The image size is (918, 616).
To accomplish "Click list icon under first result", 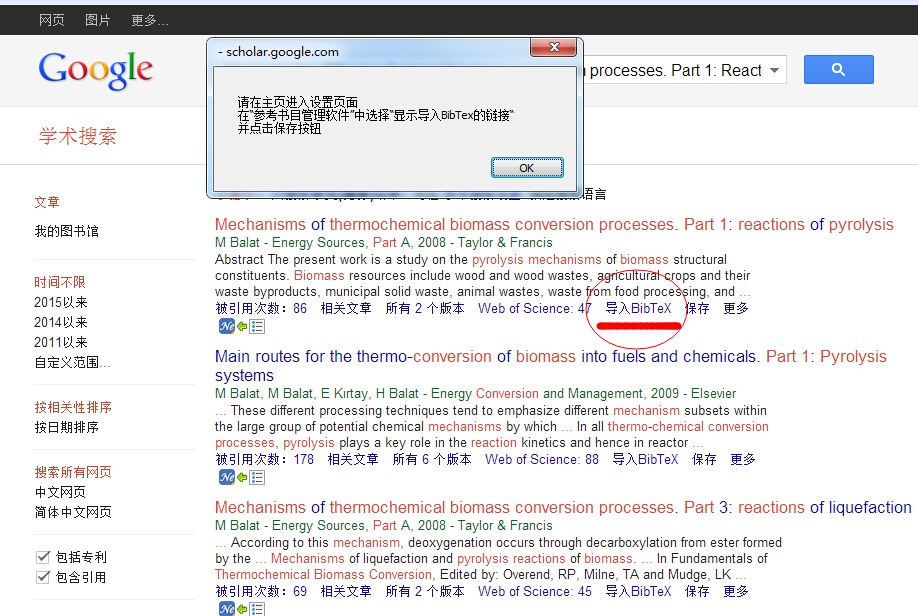I will pos(257,327).
